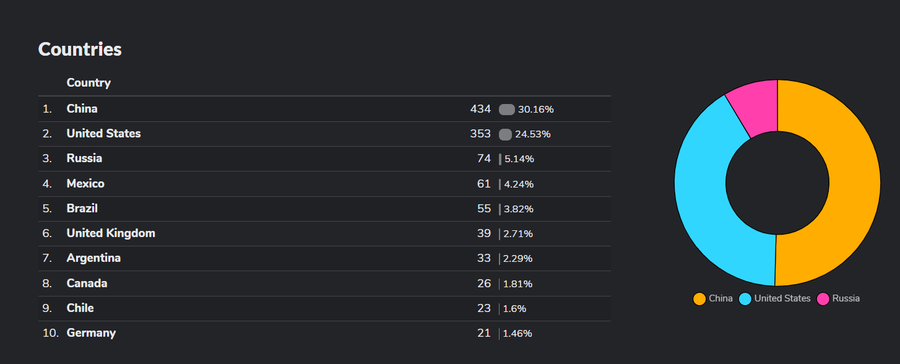The image size is (900, 364).
Task: Click the Countries section heading
Action: pos(80,49)
